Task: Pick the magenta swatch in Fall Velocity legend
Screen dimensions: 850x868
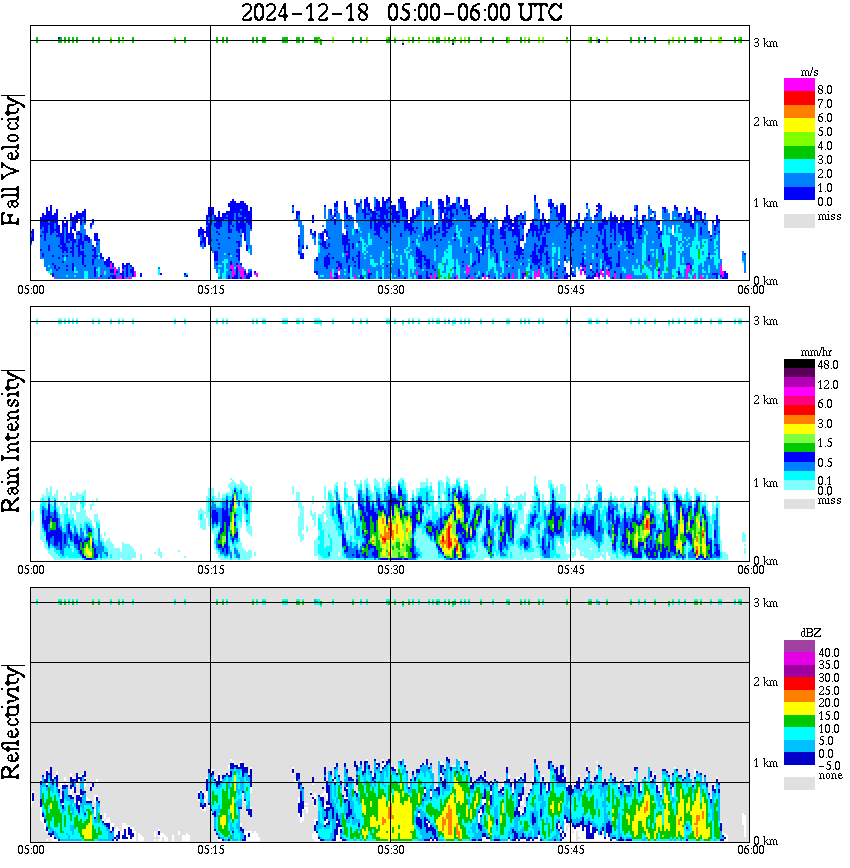Action: click(799, 85)
